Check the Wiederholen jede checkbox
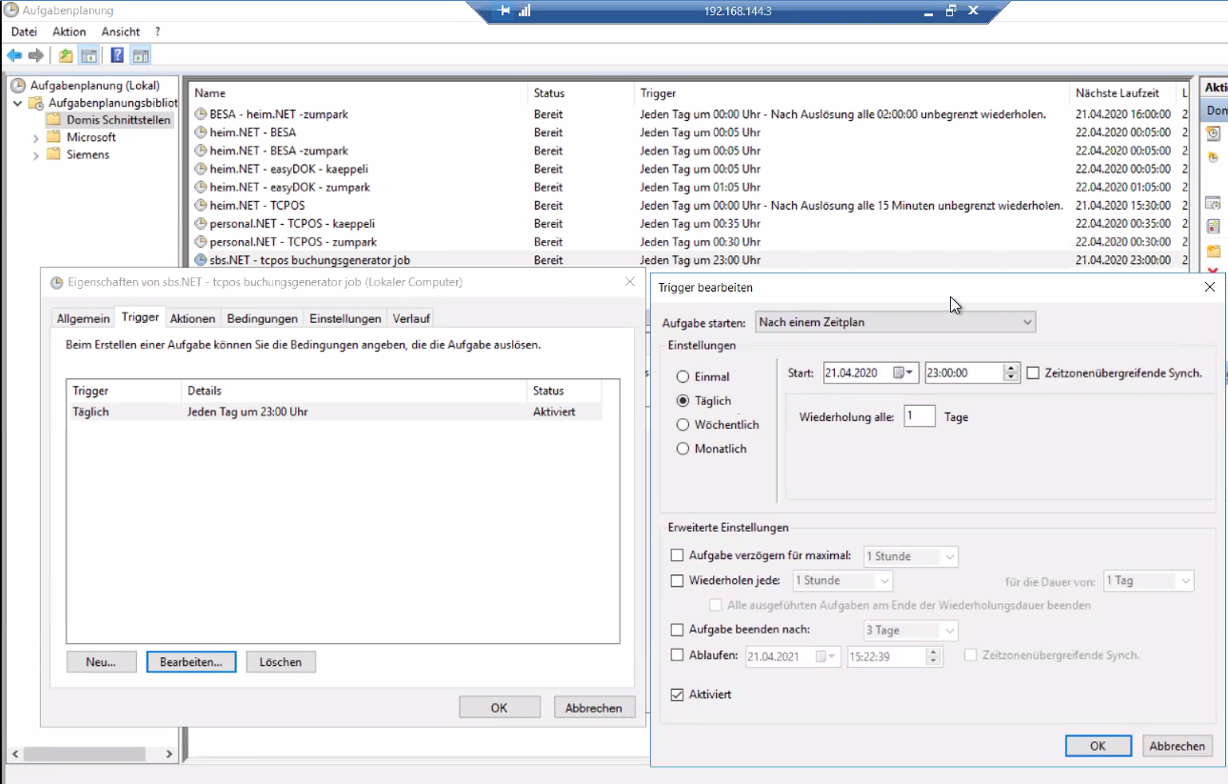1228x784 pixels. pos(677,581)
